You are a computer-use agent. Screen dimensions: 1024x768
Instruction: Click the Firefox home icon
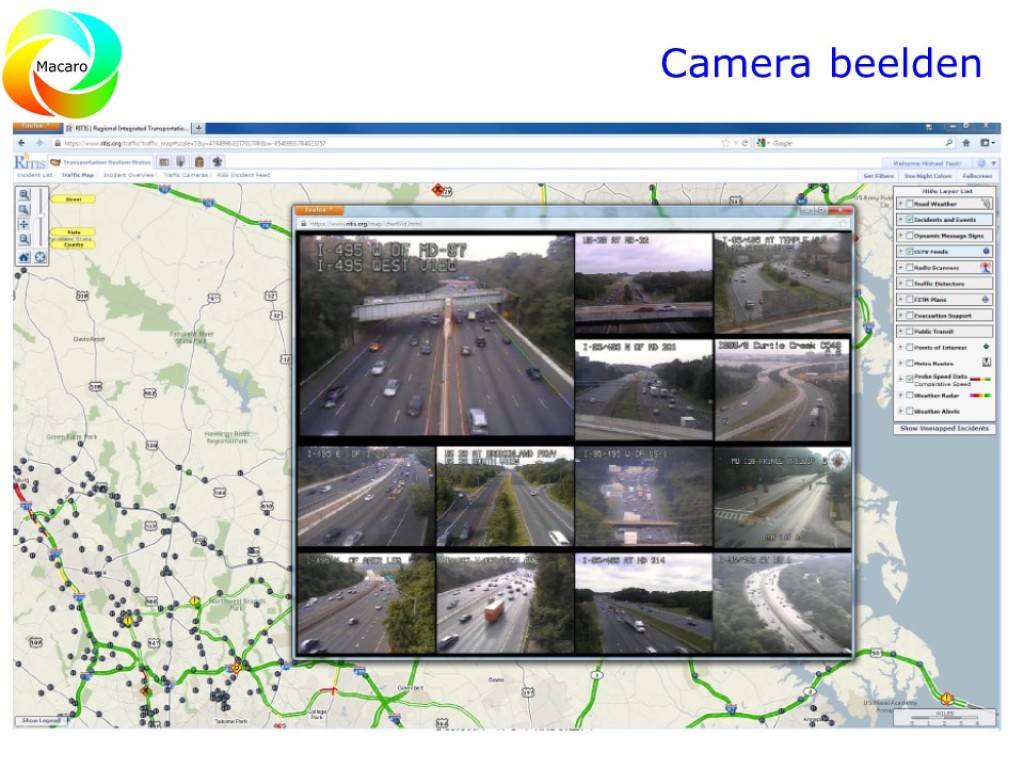tap(967, 144)
